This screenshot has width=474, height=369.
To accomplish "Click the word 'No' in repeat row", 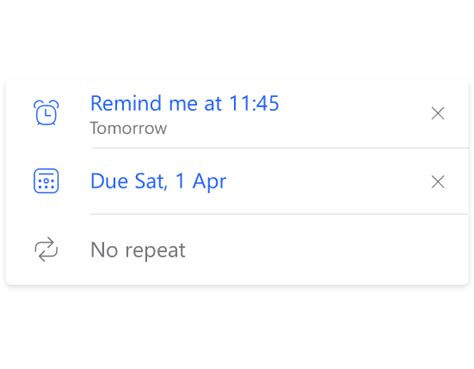I will (x=104, y=250).
